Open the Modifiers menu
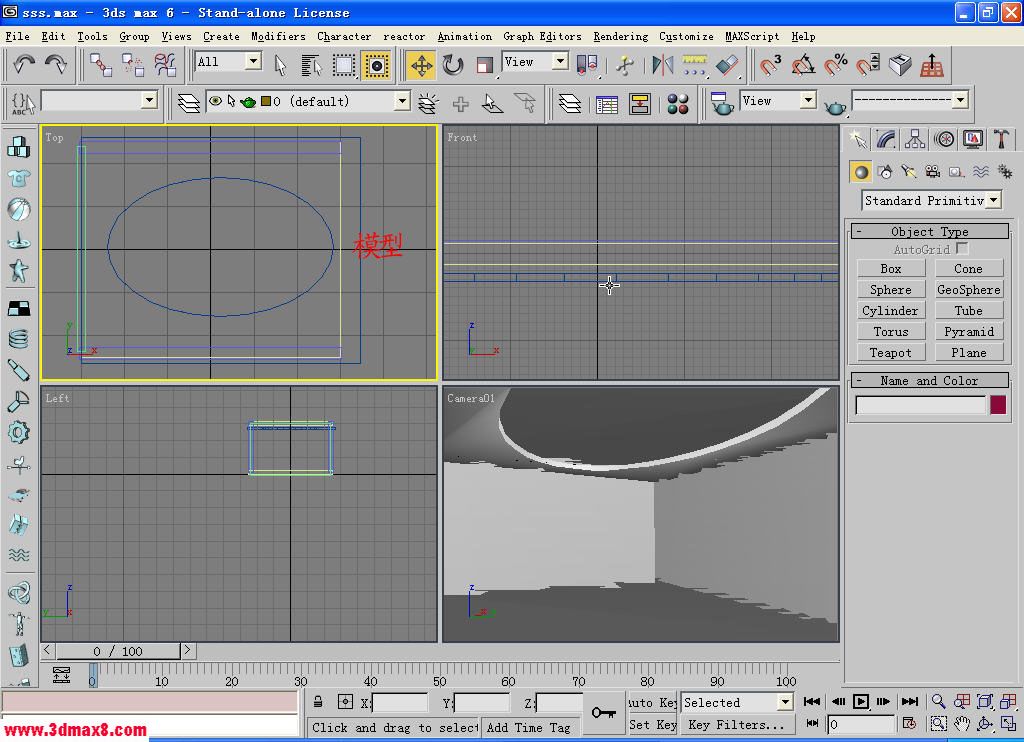This screenshot has height=742, width=1024. click(278, 36)
